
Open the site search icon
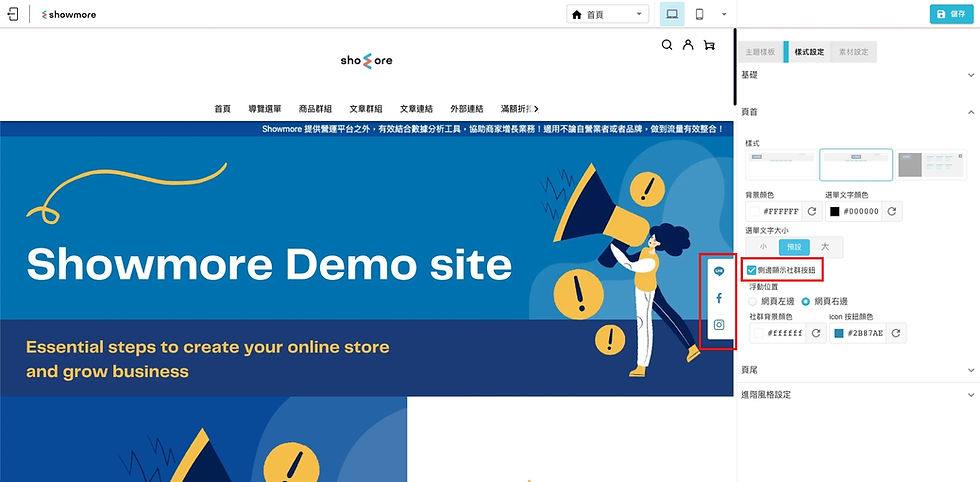click(x=667, y=45)
